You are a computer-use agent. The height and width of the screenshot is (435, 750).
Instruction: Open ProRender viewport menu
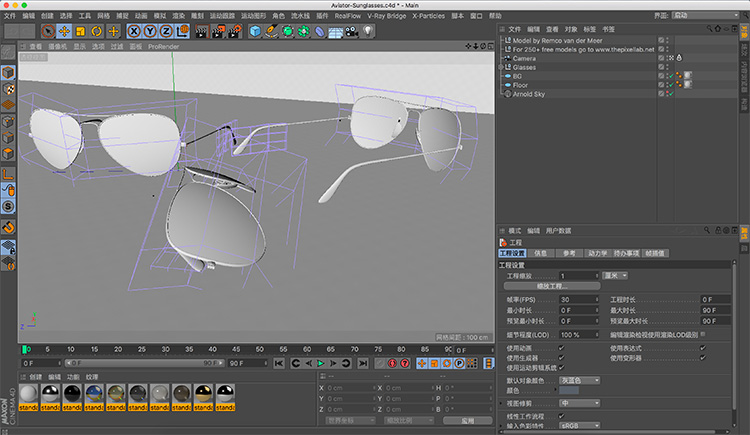(164, 46)
